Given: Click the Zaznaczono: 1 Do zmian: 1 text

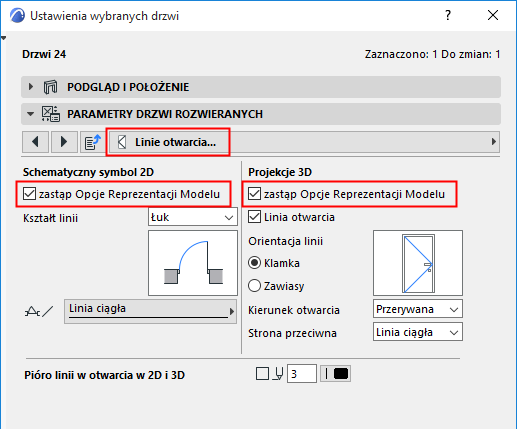Looking at the screenshot, I should click(432, 54).
